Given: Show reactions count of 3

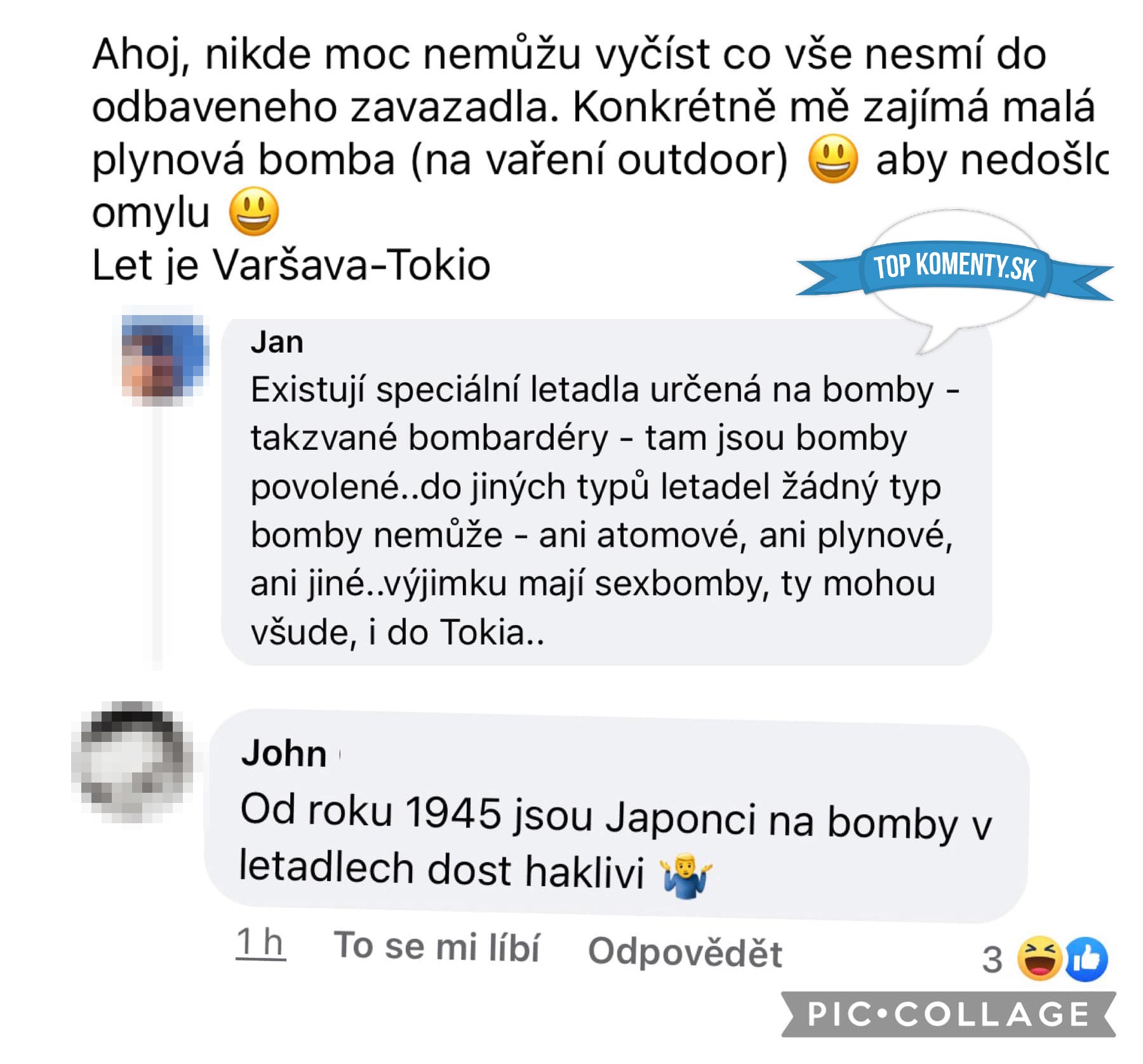Looking at the screenshot, I should click(x=992, y=960).
